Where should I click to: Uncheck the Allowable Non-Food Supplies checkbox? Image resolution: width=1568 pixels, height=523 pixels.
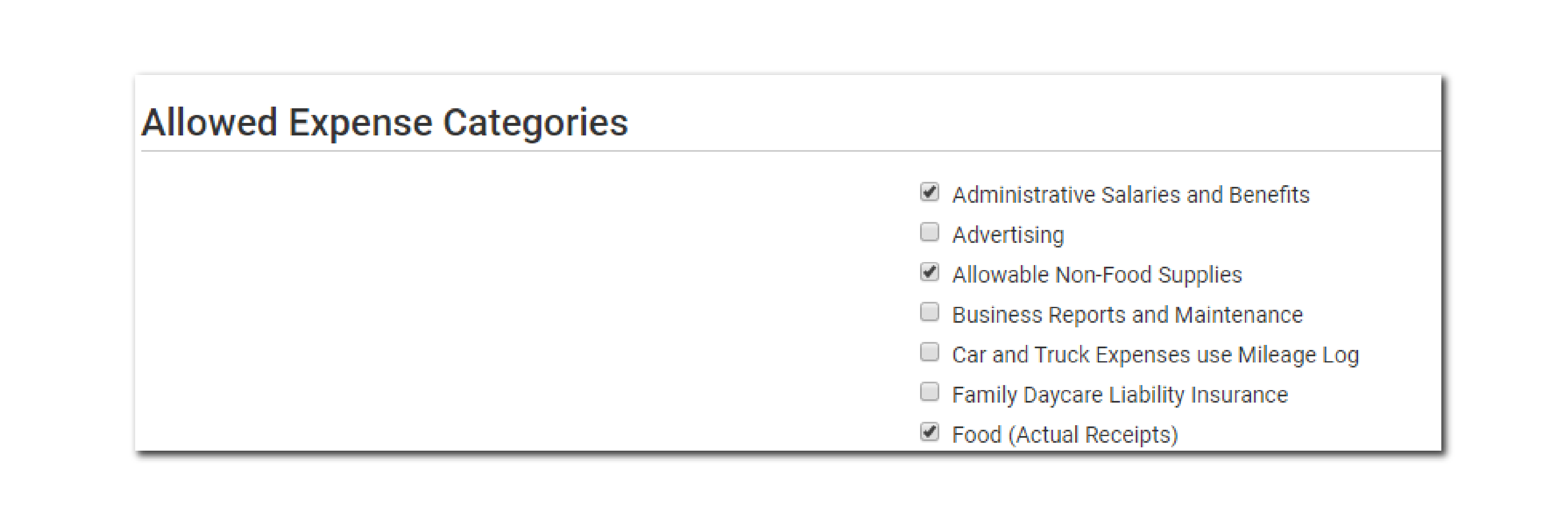[929, 272]
